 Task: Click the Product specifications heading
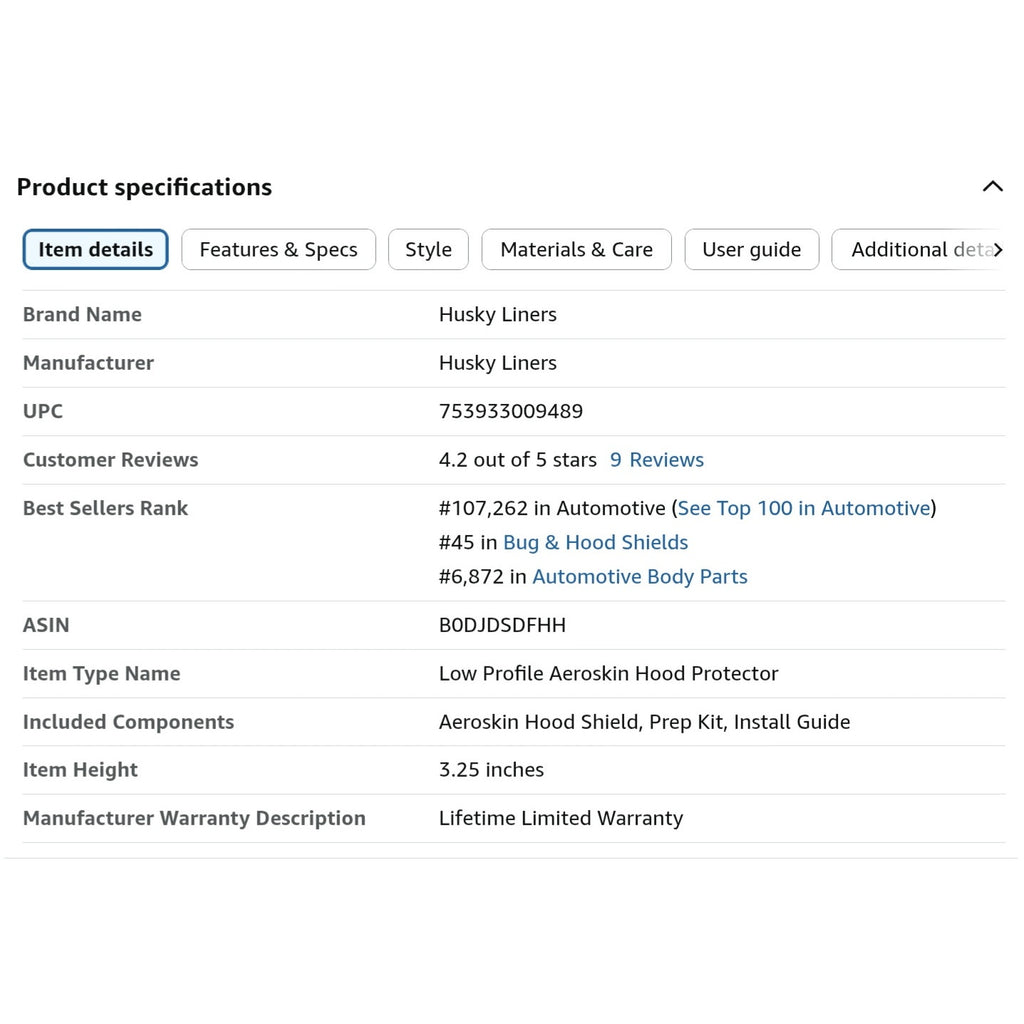coord(144,187)
